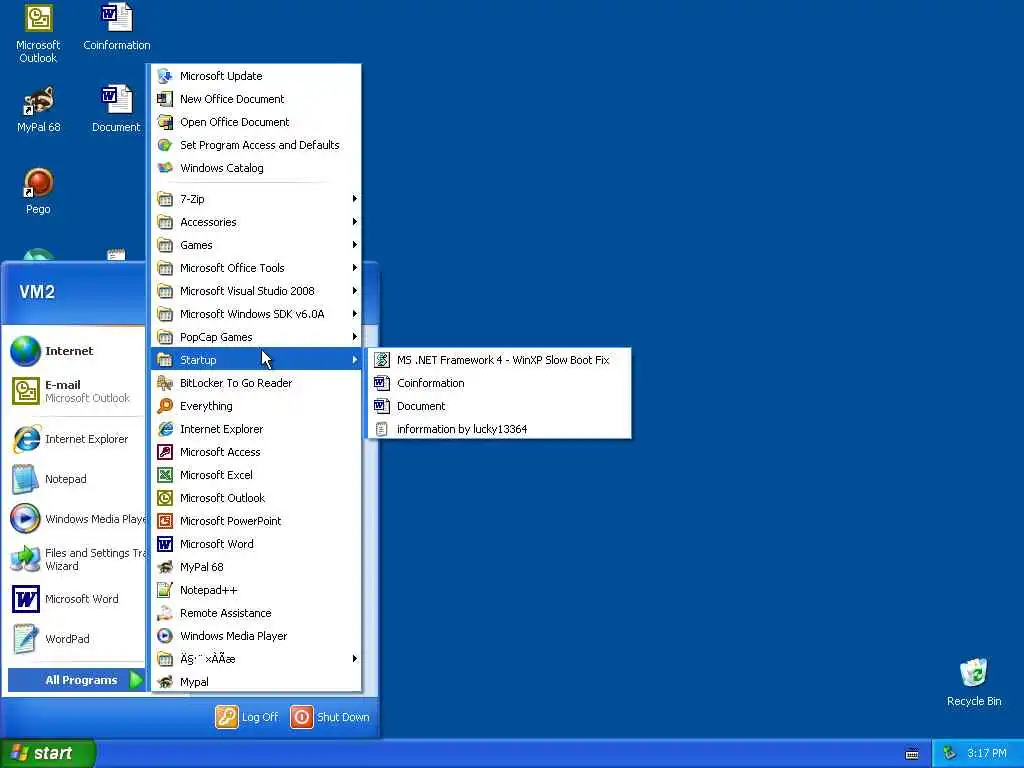Open Internet Explorer in All Programs list
Screen dimensions: 1024x768
[x=256, y=429]
